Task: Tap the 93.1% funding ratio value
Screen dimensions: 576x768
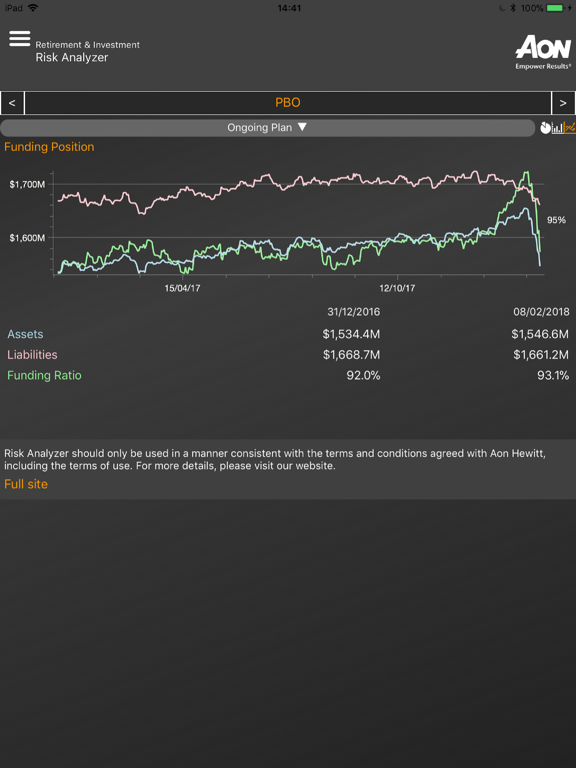Action: 553,376
